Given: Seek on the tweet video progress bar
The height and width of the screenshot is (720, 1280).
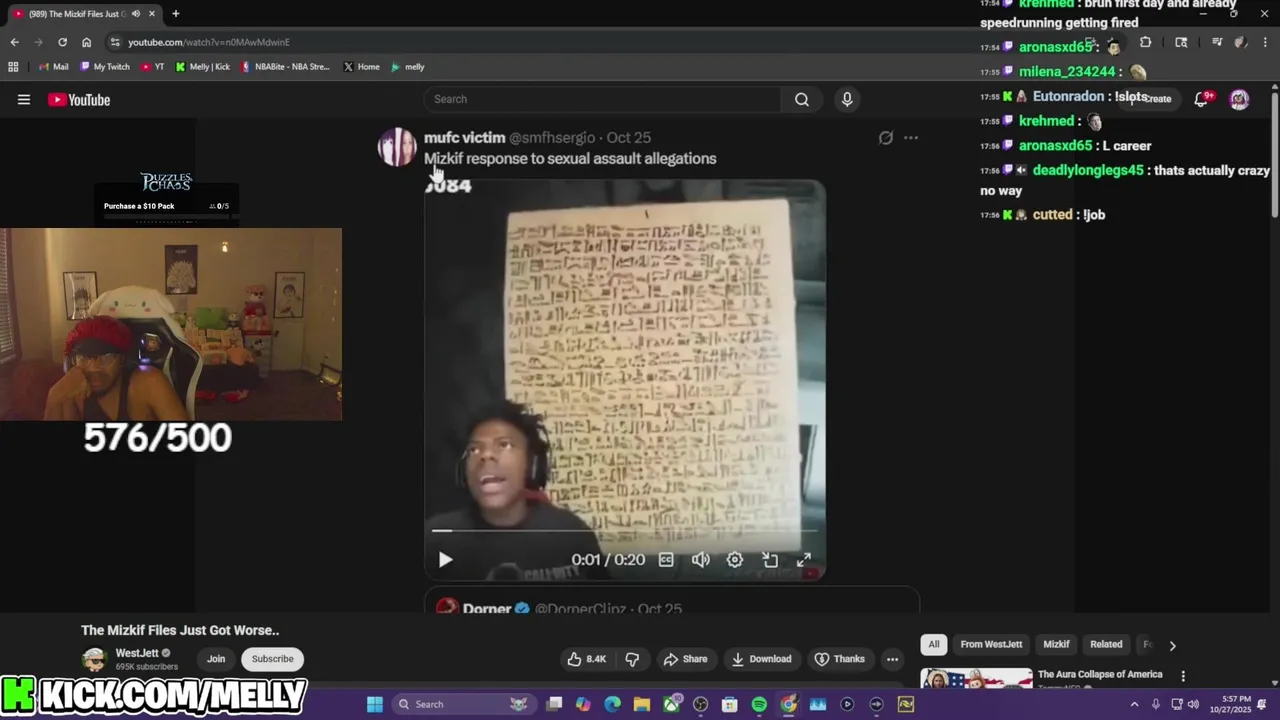Looking at the screenshot, I should tap(625, 531).
